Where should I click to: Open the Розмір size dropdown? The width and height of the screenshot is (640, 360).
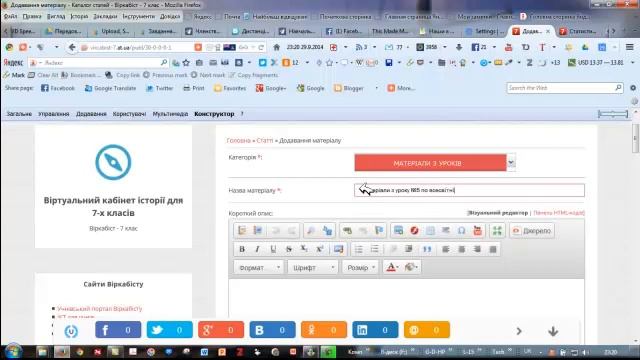[x=360, y=267]
